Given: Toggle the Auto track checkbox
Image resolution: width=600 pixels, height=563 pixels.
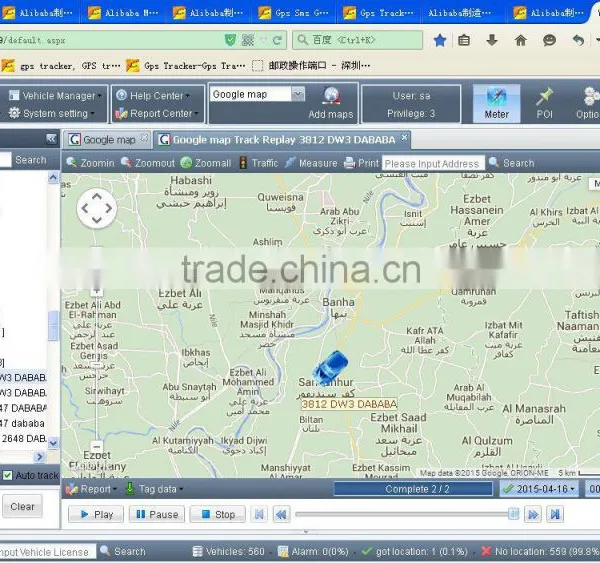Looking at the screenshot, I should point(8,475).
